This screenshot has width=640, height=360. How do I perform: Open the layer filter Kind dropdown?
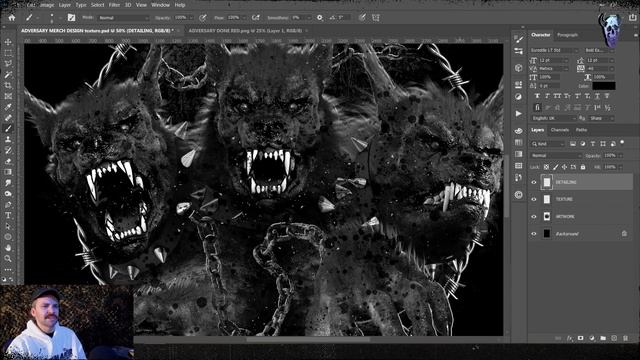pos(548,144)
